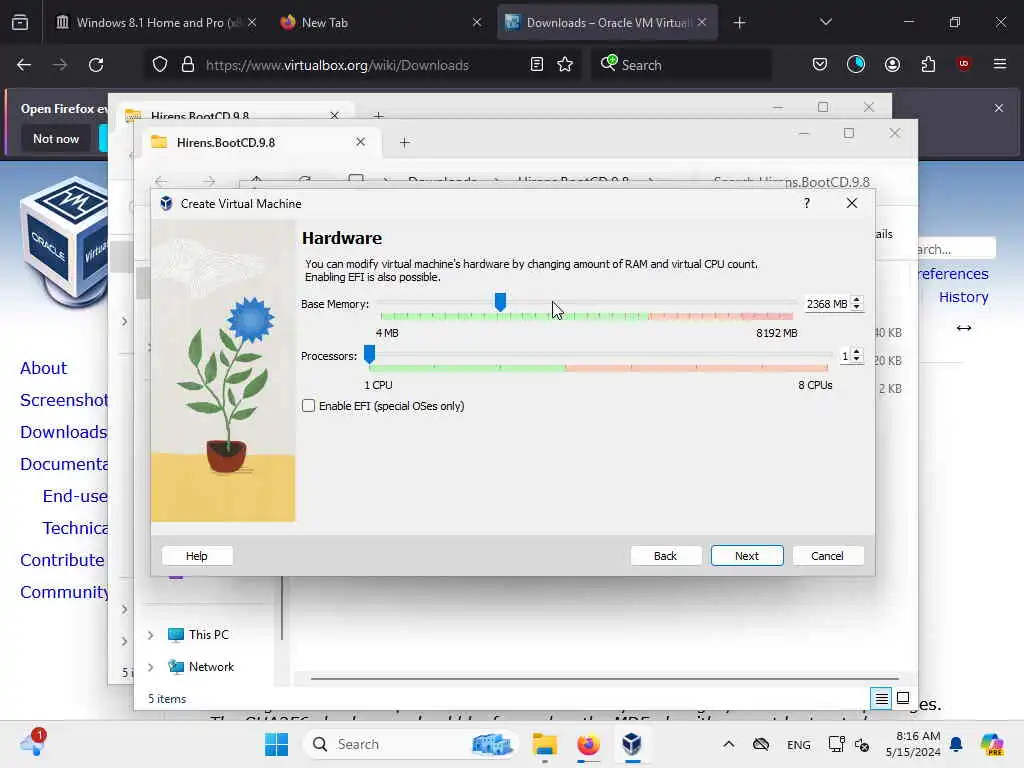Image resolution: width=1024 pixels, height=768 pixels.
Task: Toggle Firefox reader view icon
Action: click(x=537, y=65)
